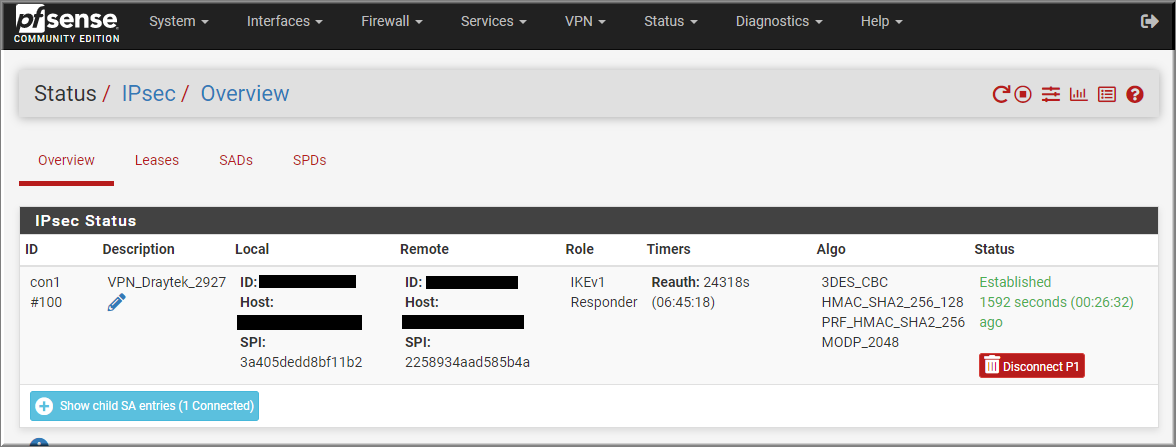1176x447 pixels.
Task: Open the Status dropdown menu
Action: pos(670,22)
